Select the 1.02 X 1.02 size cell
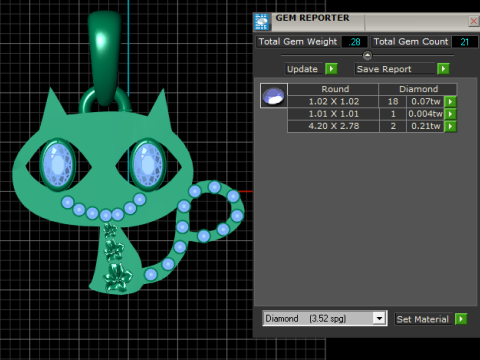The width and height of the screenshot is (480, 360). click(333, 101)
